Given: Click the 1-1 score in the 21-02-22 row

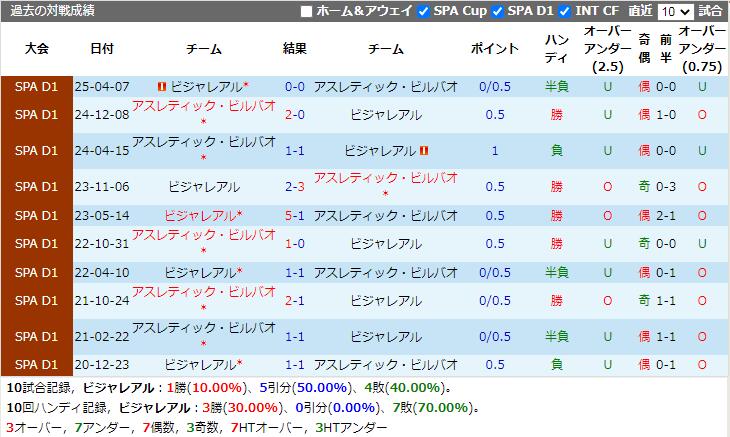Looking at the screenshot, I should tap(295, 336).
